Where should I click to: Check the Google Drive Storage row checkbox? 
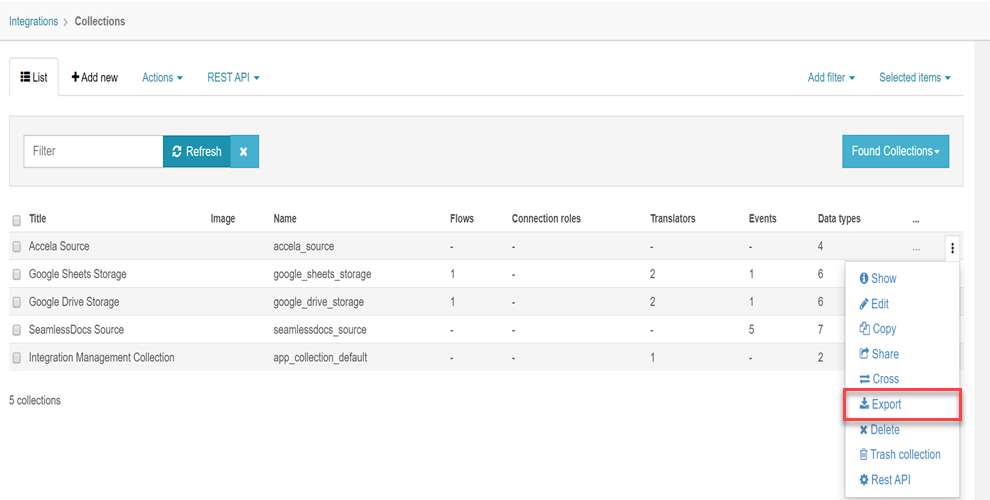point(16,302)
